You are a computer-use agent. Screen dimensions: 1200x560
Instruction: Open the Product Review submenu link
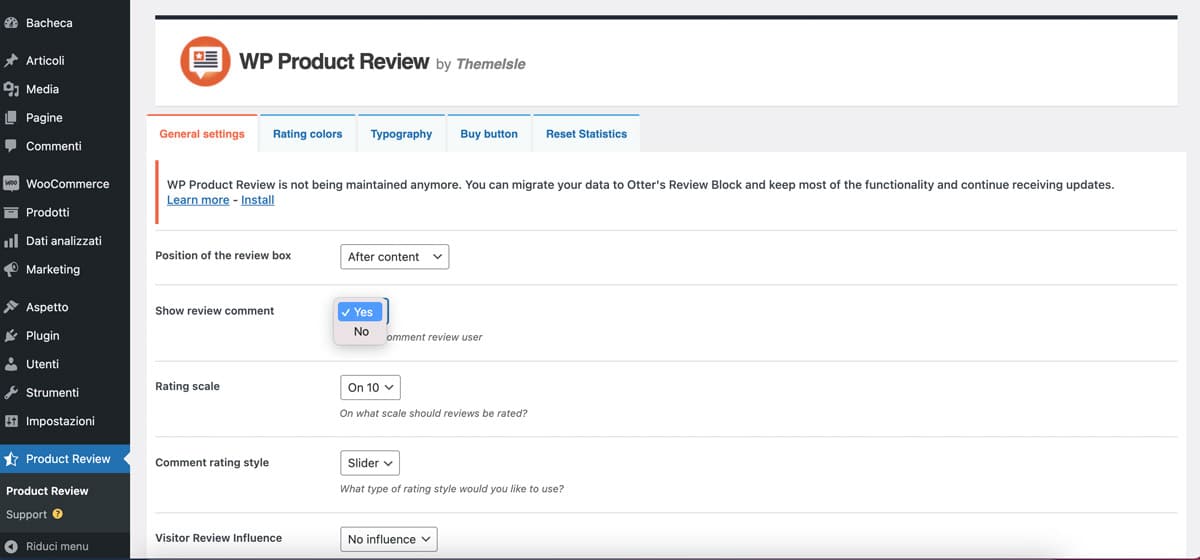tap(47, 491)
